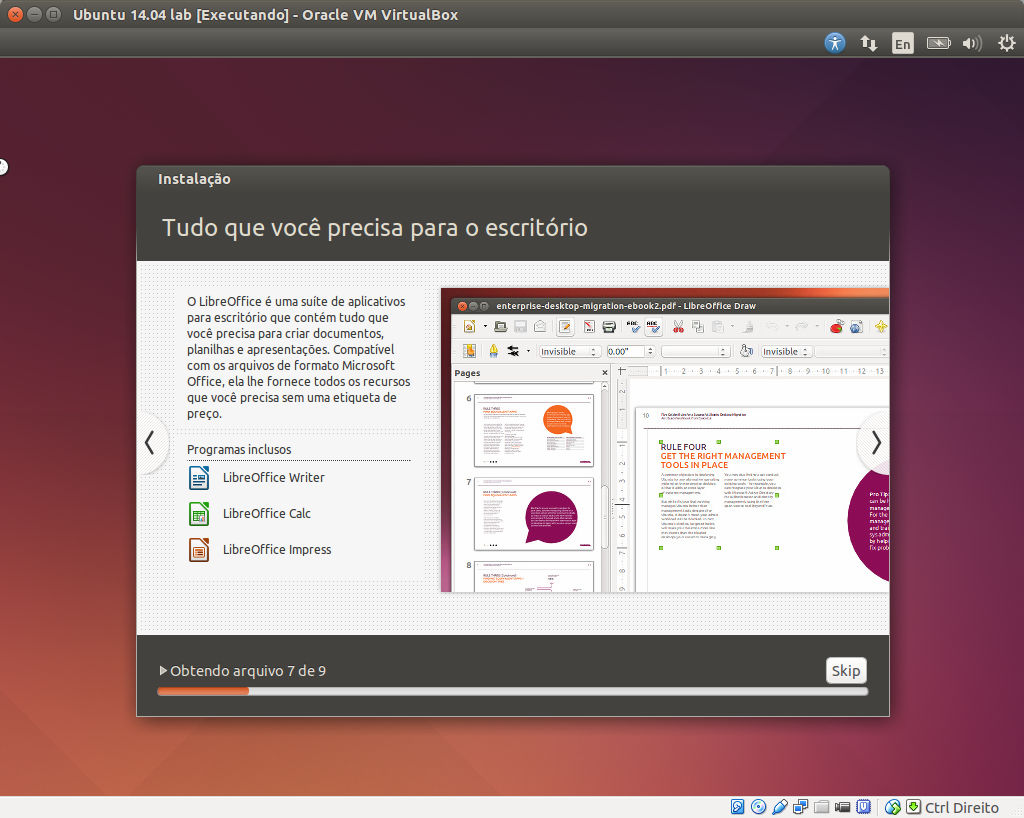The height and width of the screenshot is (818, 1024).
Task: Click the Cut scissors icon in Draw slide
Action: point(678,326)
